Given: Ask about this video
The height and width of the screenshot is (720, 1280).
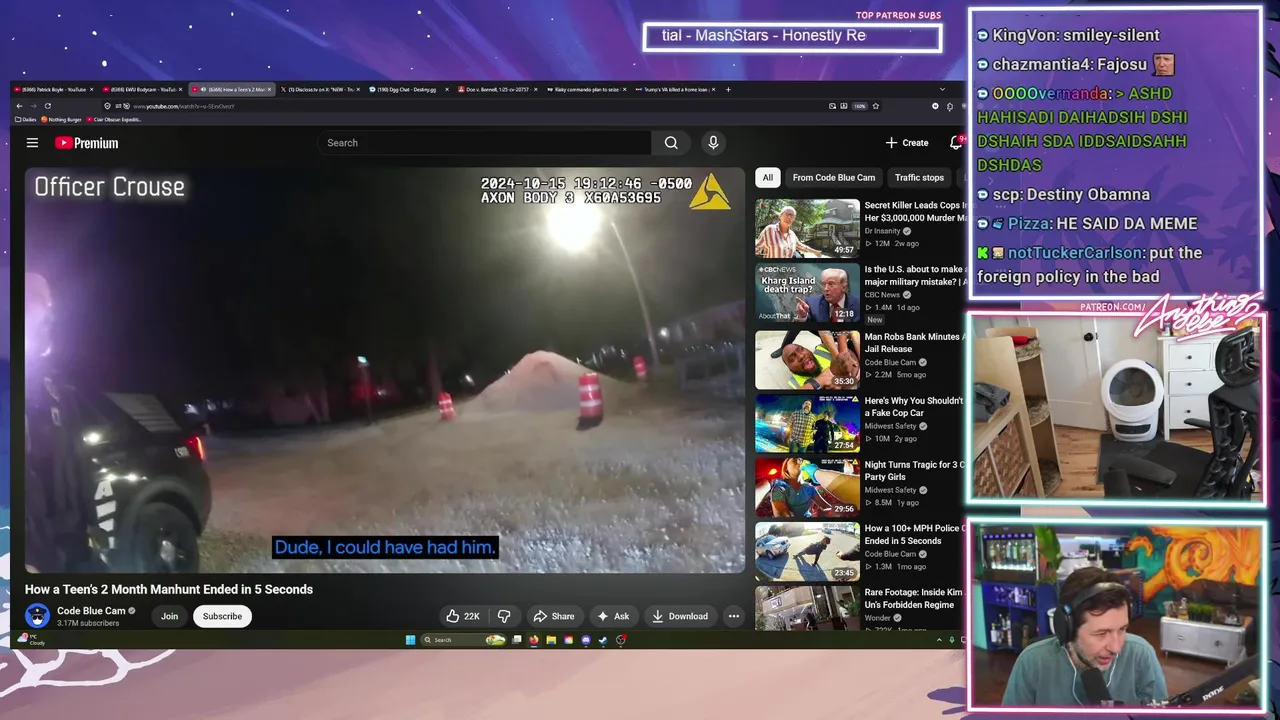Looking at the screenshot, I should (613, 616).
